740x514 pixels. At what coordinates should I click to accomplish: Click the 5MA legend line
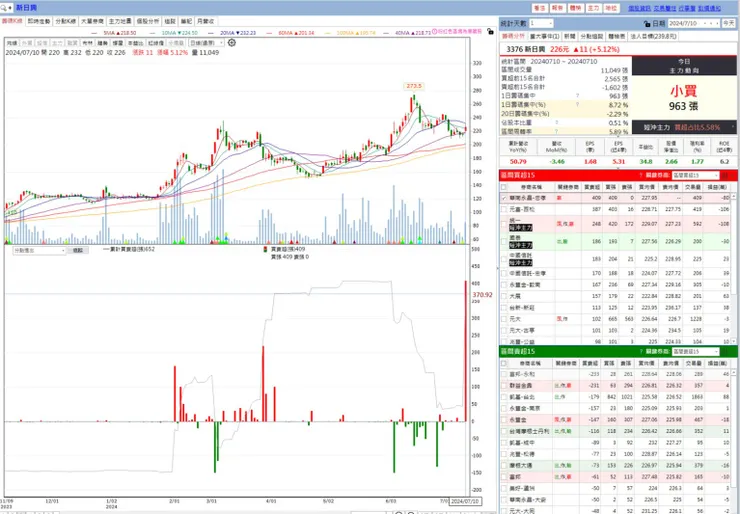[x=114, y=33]
